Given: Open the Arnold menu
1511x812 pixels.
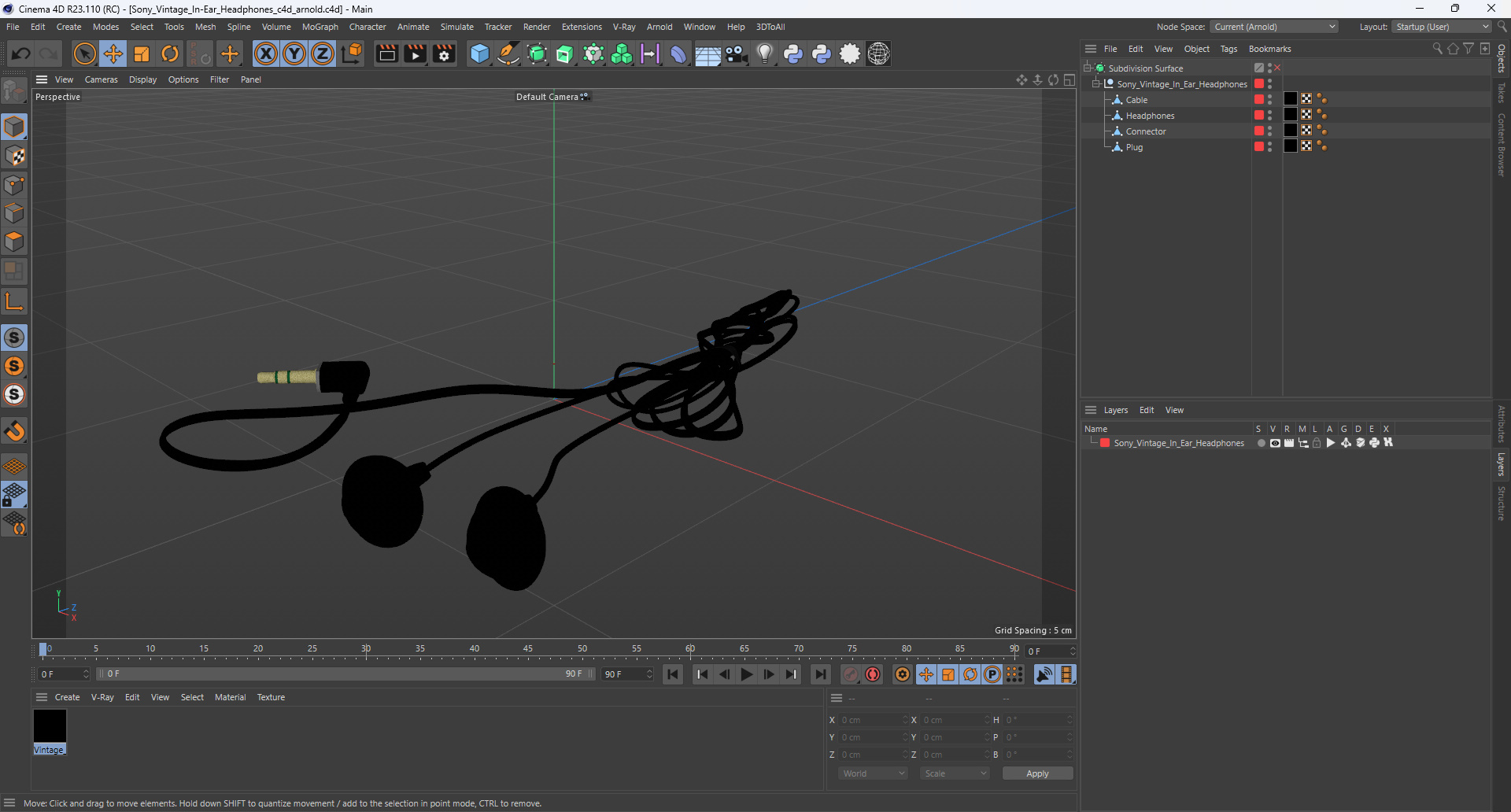Looking at the screenshot, I should 659,27.
